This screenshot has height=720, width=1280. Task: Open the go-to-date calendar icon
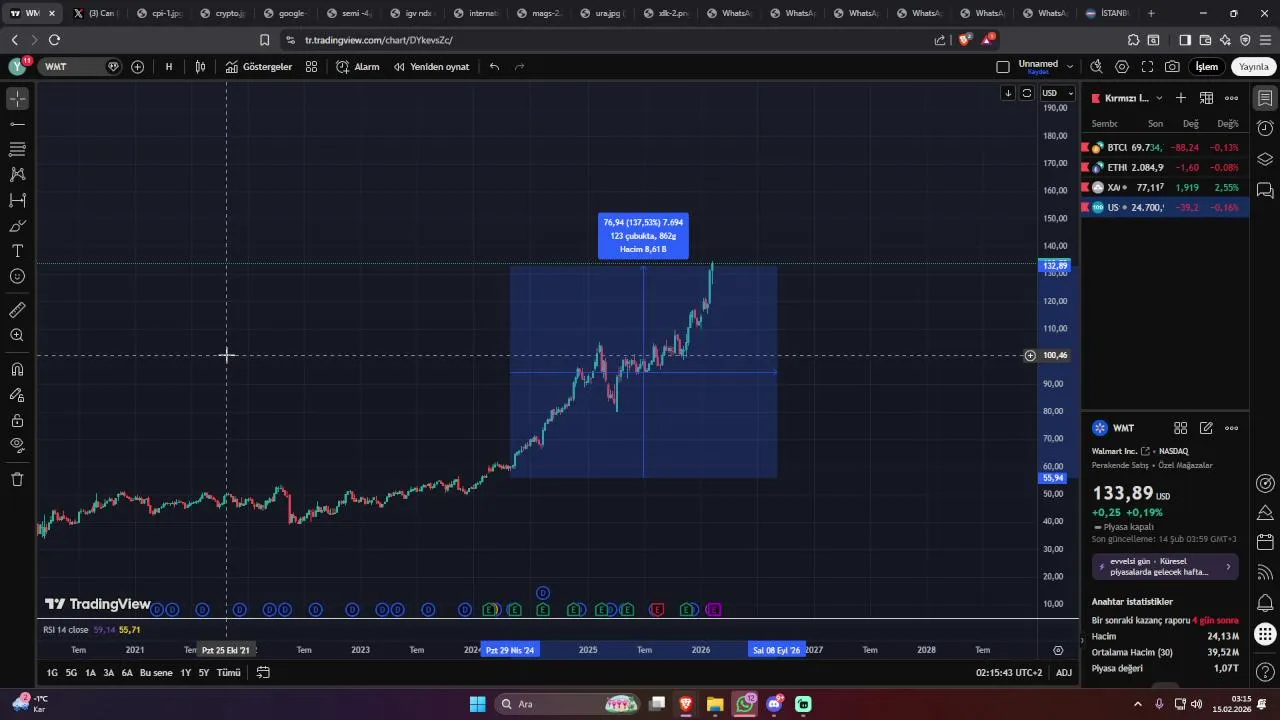pyautogui.click(x=263, y=673)
